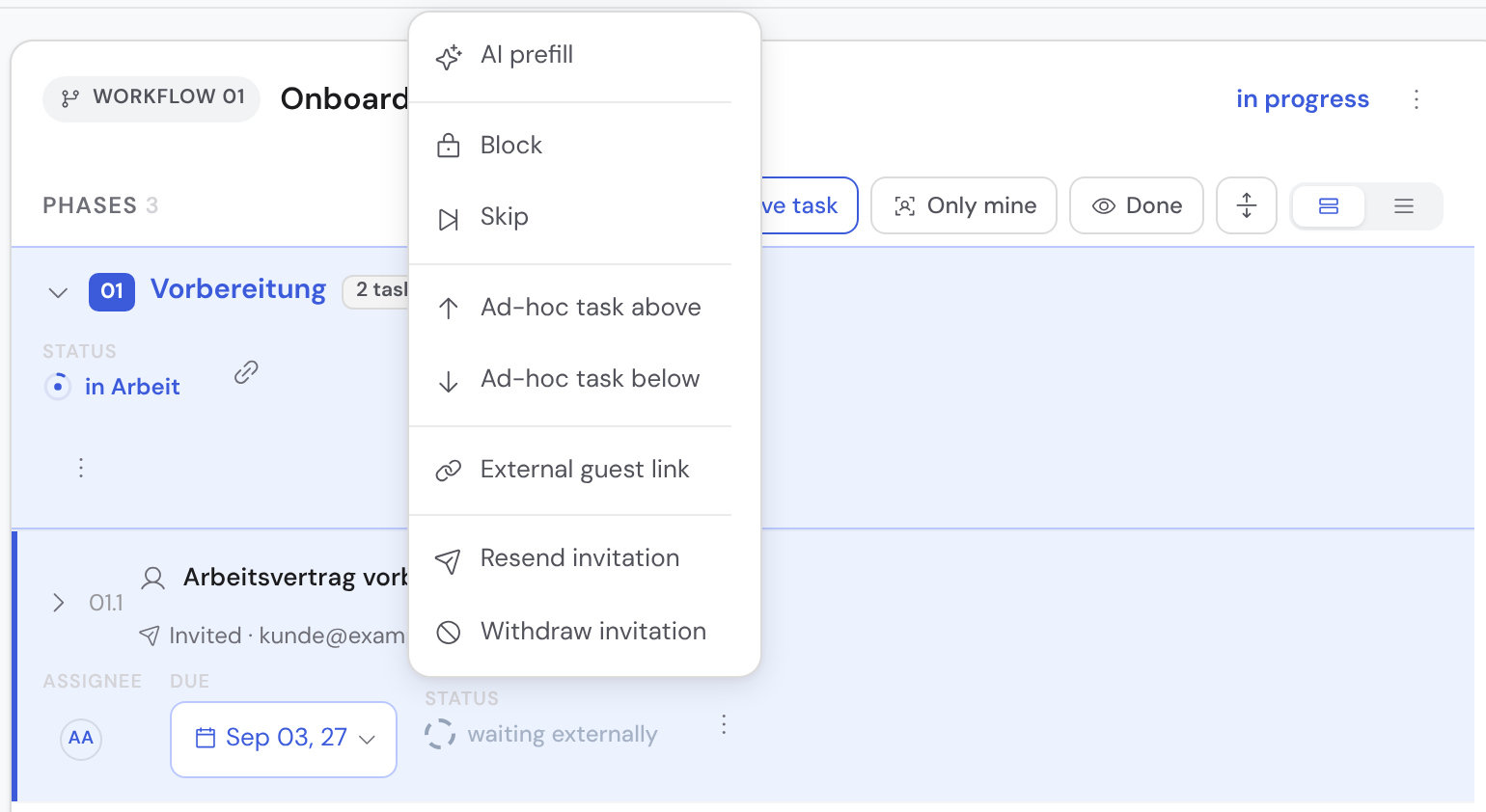This screenshot has height=812, width=1486.
Task: Click the AI prefill sparkle icon
Action: pyautogui.click(x=449, y=57)
